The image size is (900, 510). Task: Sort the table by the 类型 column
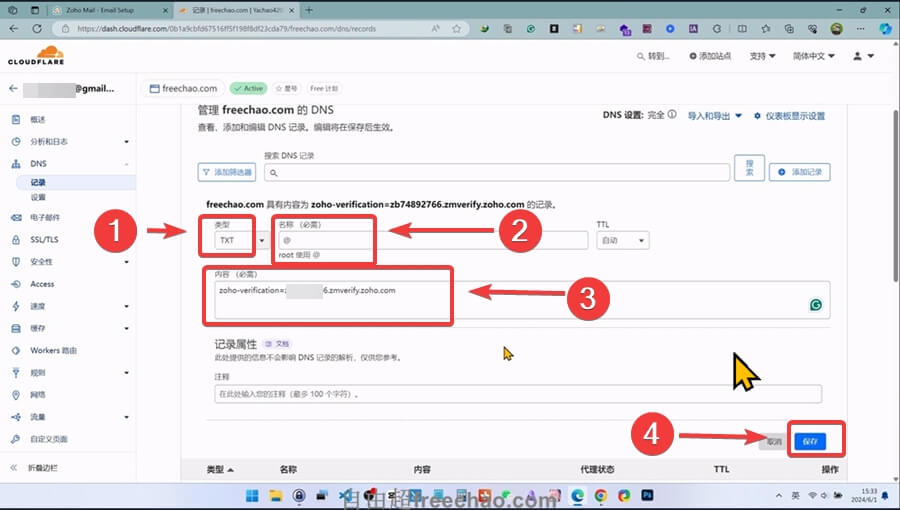tap(220, 469)
